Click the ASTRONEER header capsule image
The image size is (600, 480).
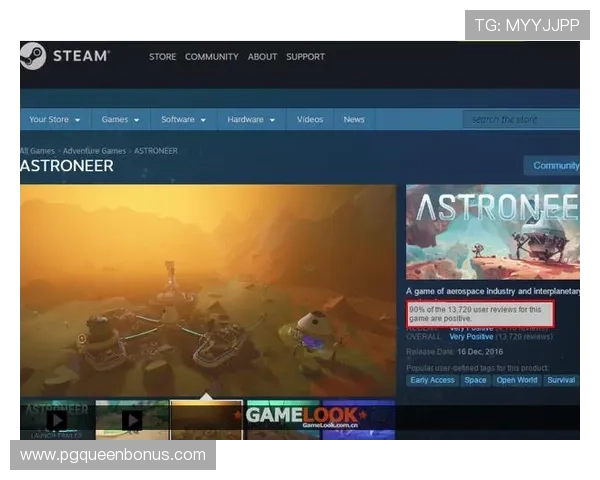(x=493, y=232)
